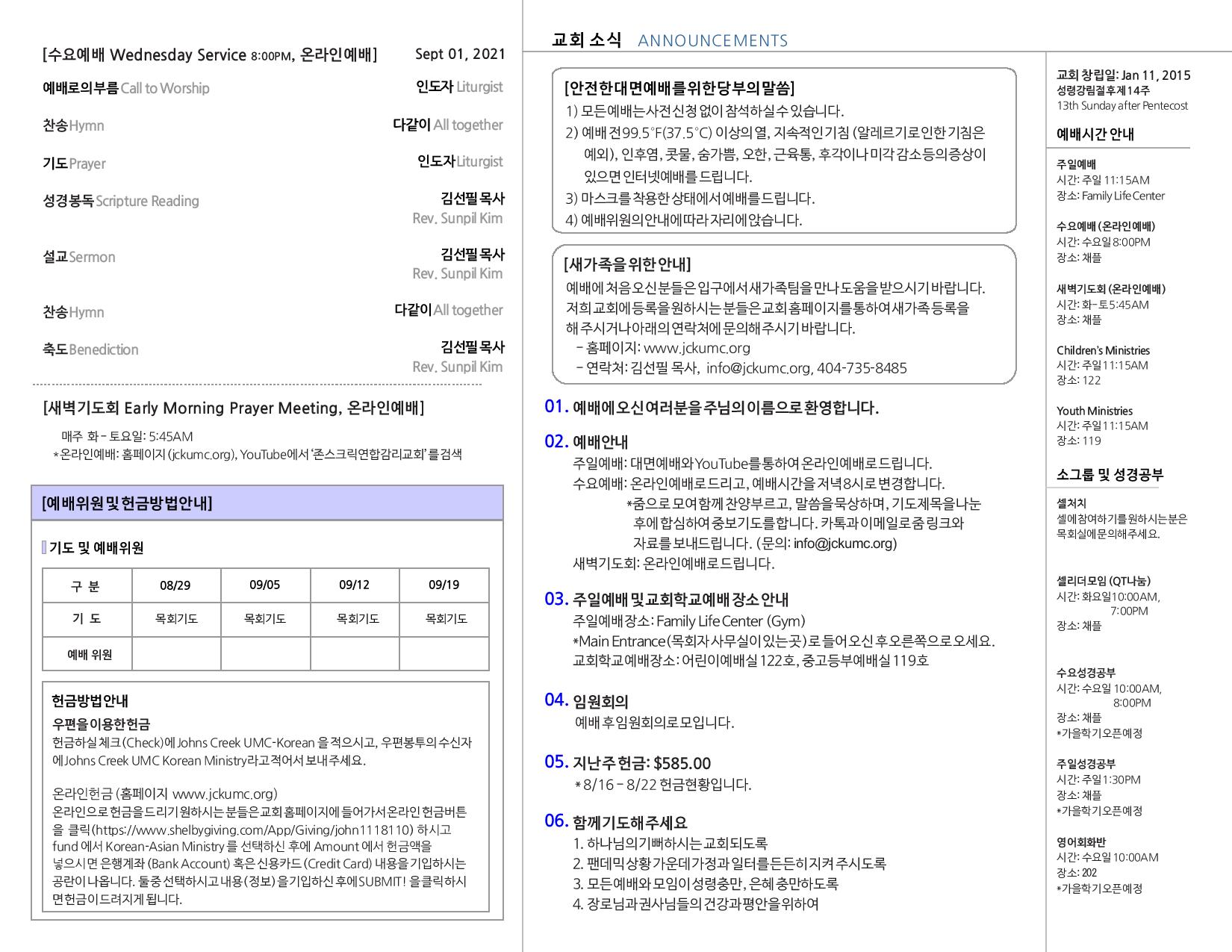Select 셀리더모임 (QT나눔) sidebar entry

pos(1104,581)
